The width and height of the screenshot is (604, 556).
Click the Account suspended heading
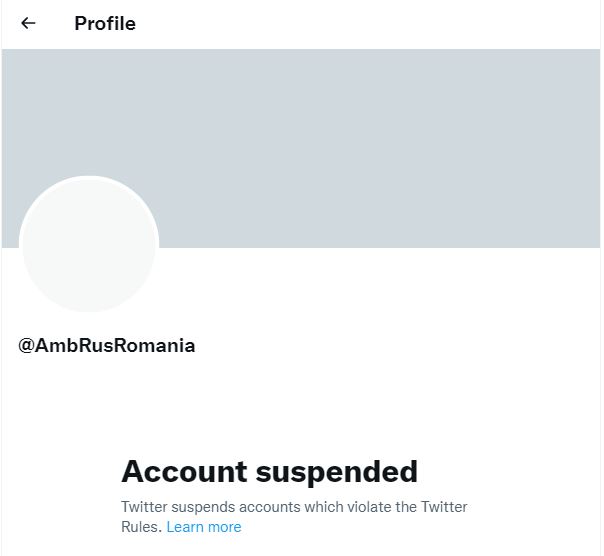coord(269,471)
